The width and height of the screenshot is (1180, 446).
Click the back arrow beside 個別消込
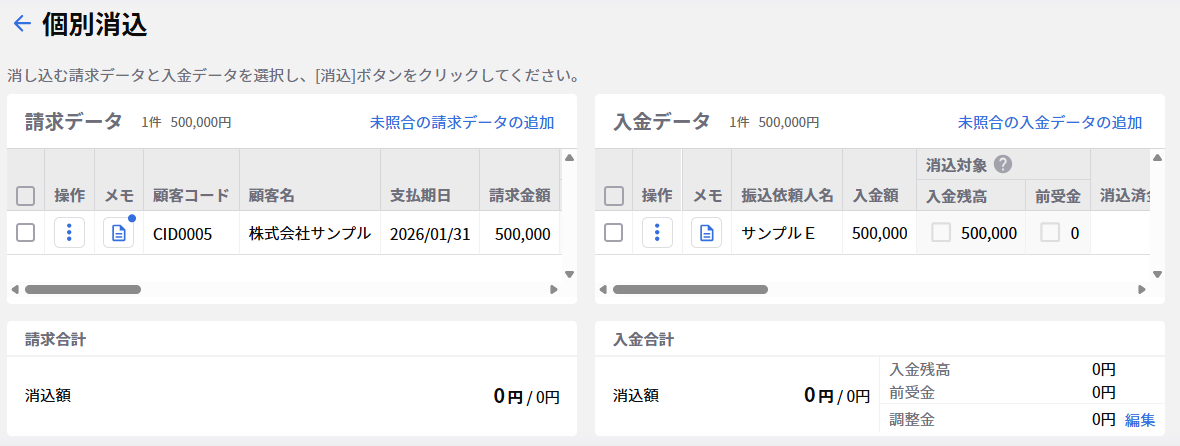[x=22, y=25]
